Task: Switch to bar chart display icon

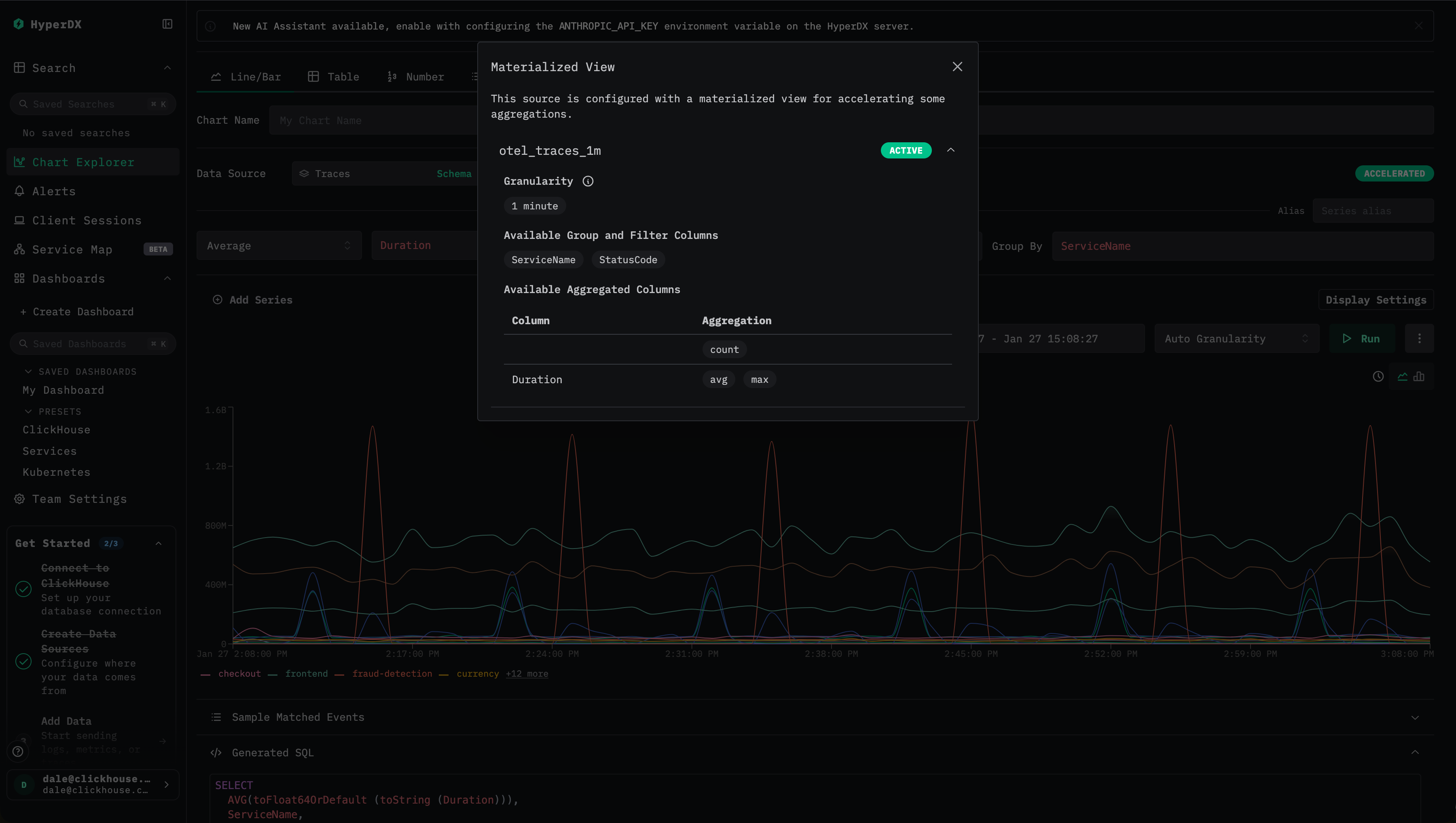Action: pyautogui.click(x=1419, y=376)
